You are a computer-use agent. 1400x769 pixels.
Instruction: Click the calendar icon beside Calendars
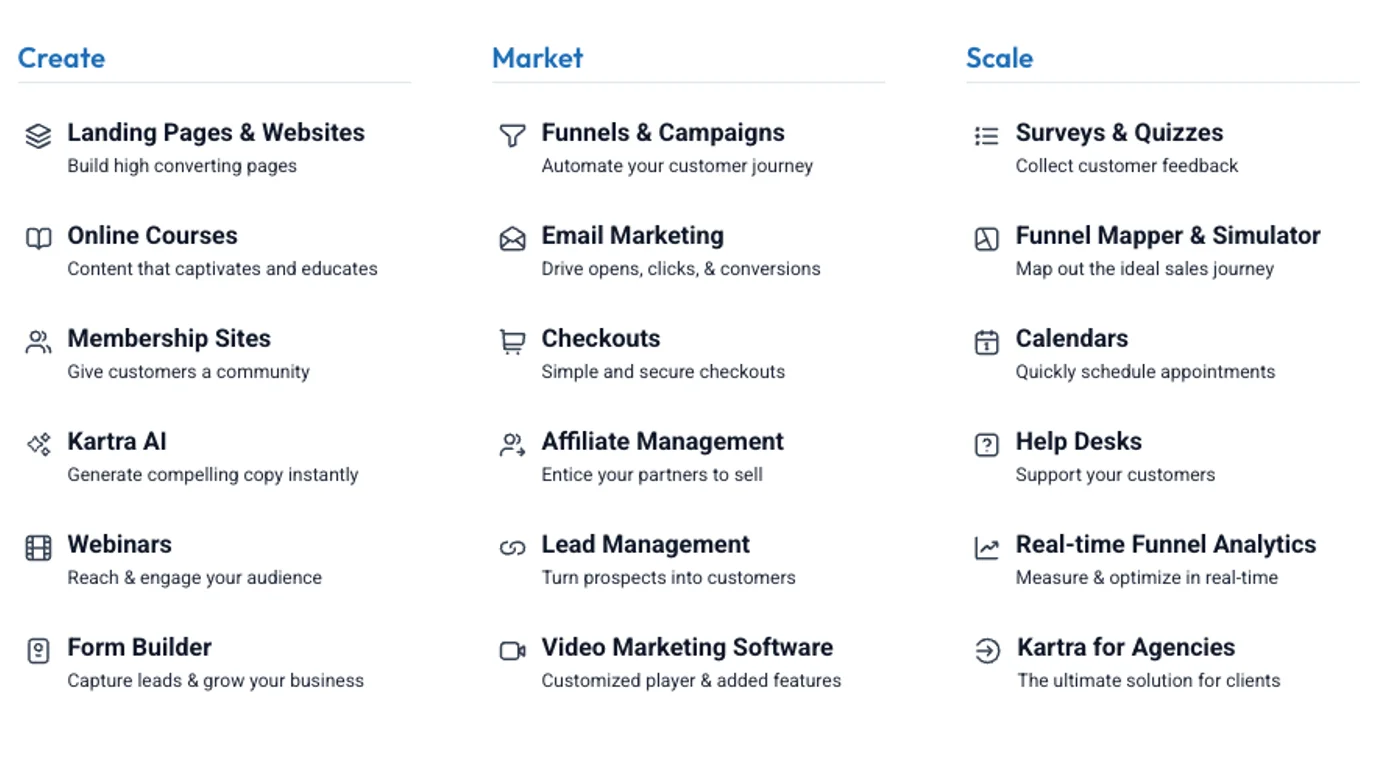coord(986,342)
